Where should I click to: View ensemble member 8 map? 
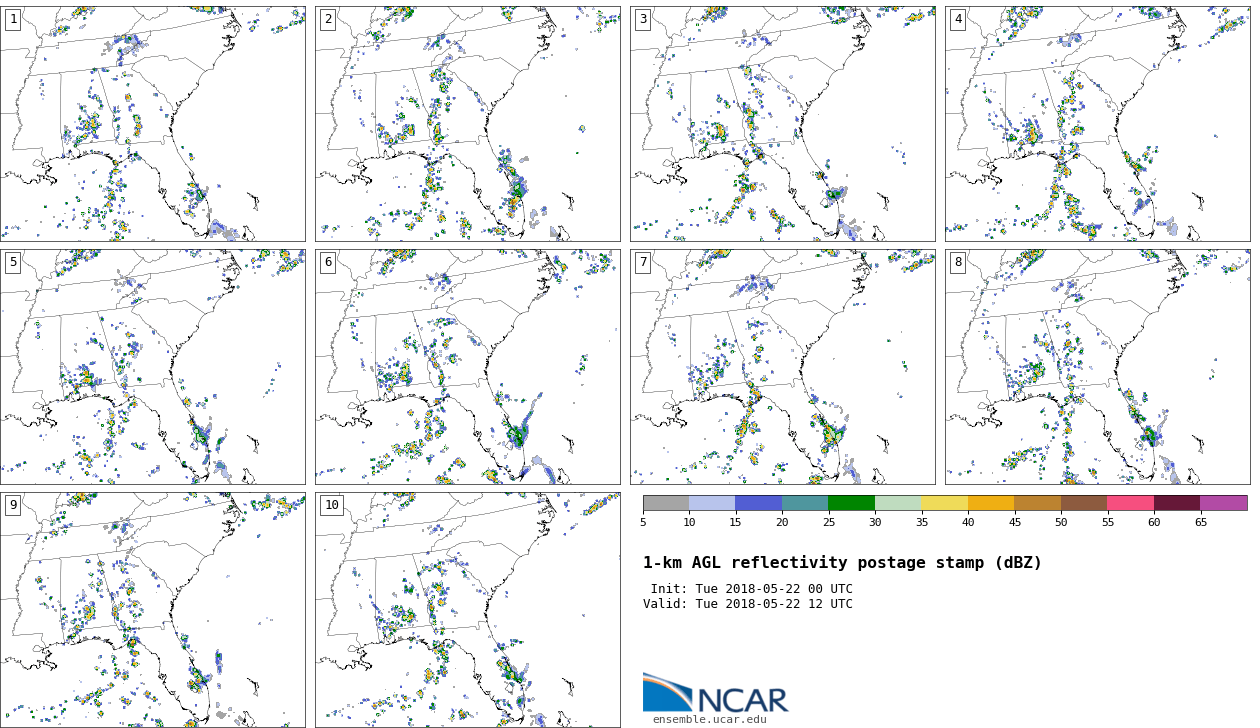click(1097, 367)
